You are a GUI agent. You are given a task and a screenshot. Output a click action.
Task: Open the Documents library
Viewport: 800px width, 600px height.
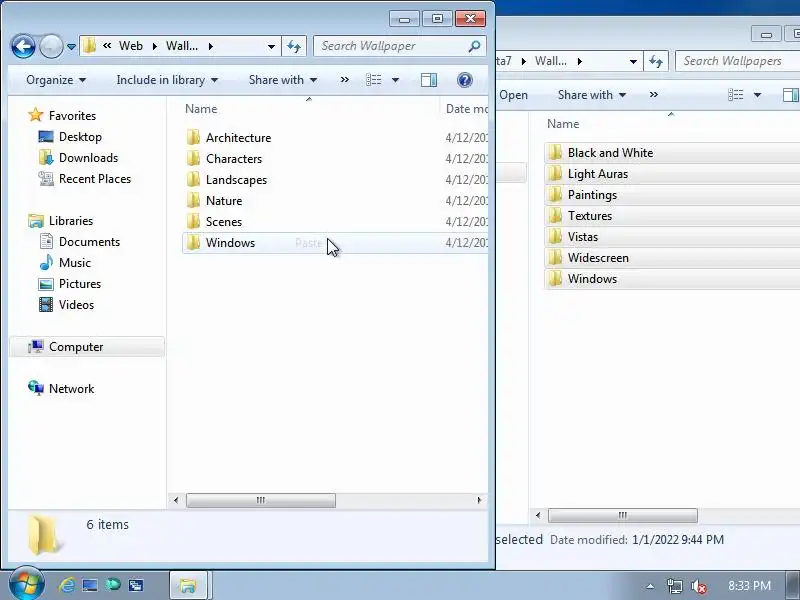[89, 242]
